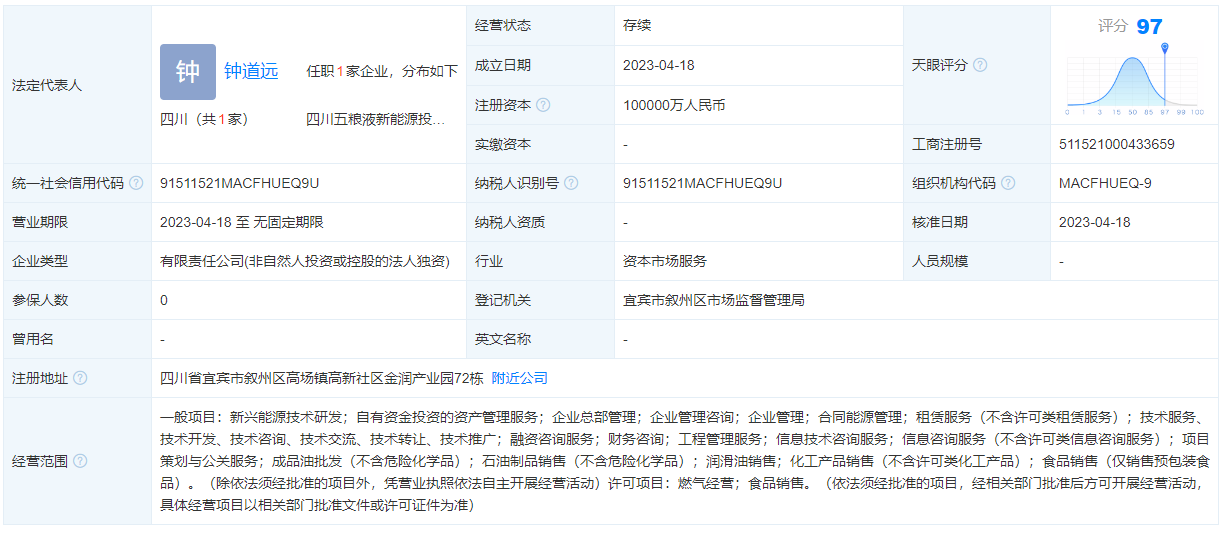The width and height of the screenshot is (1226, 535).
Task: Click the score distribution curve chart
Action: click(x=1132, y=82)
